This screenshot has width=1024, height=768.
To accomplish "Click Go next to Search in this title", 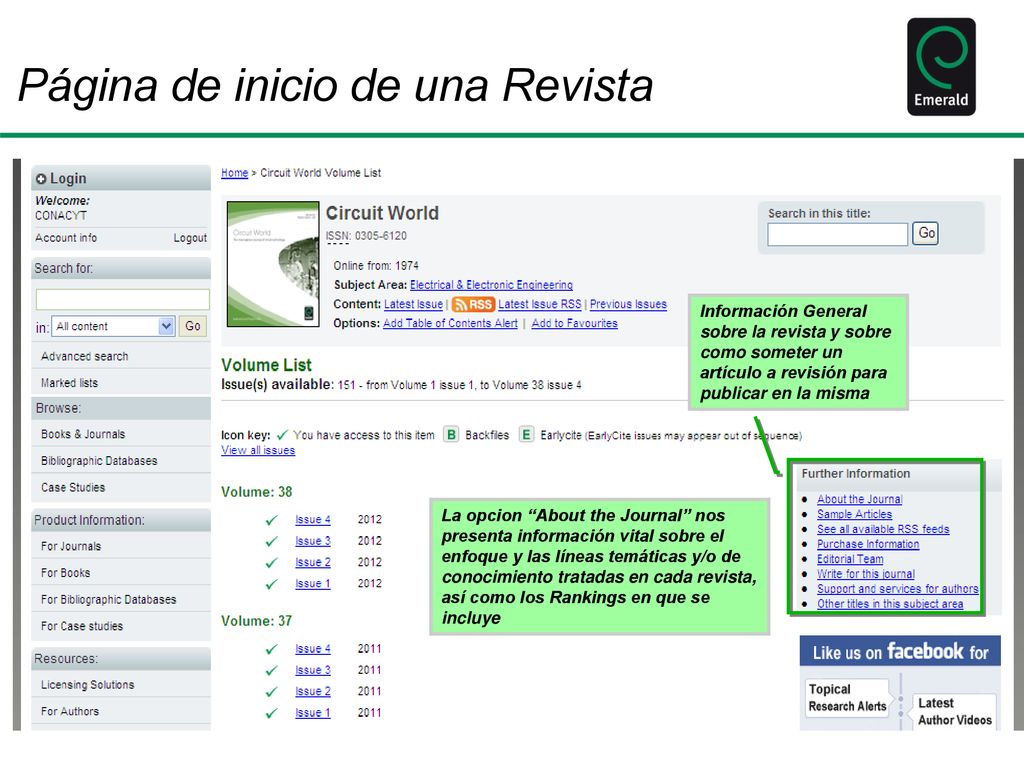I will pos(927,234).
